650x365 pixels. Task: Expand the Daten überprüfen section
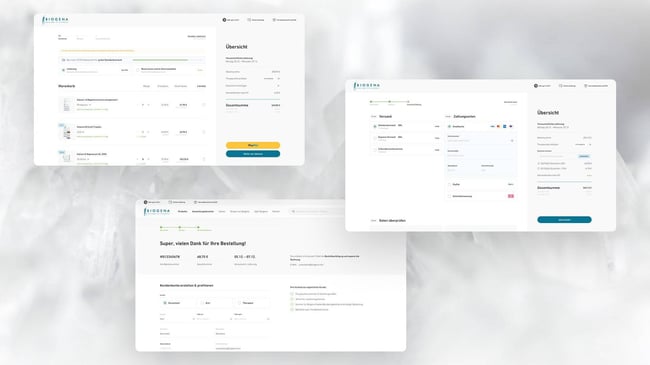pos(392,221)
